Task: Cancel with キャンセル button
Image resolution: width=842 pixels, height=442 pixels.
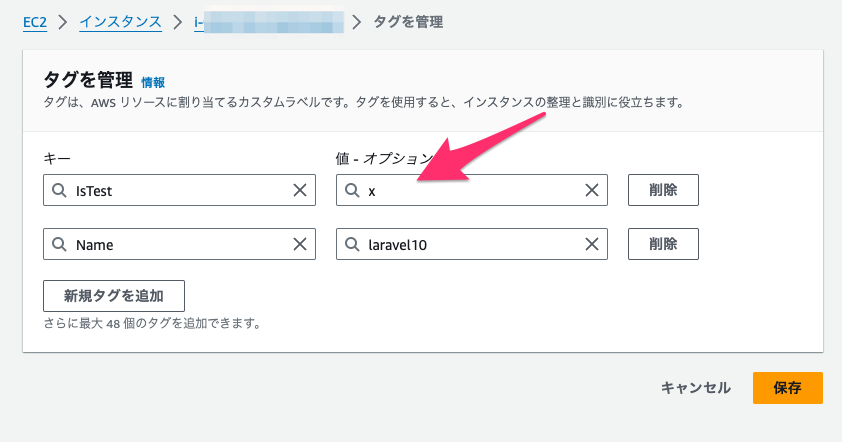Action: [x=695, y=388]
